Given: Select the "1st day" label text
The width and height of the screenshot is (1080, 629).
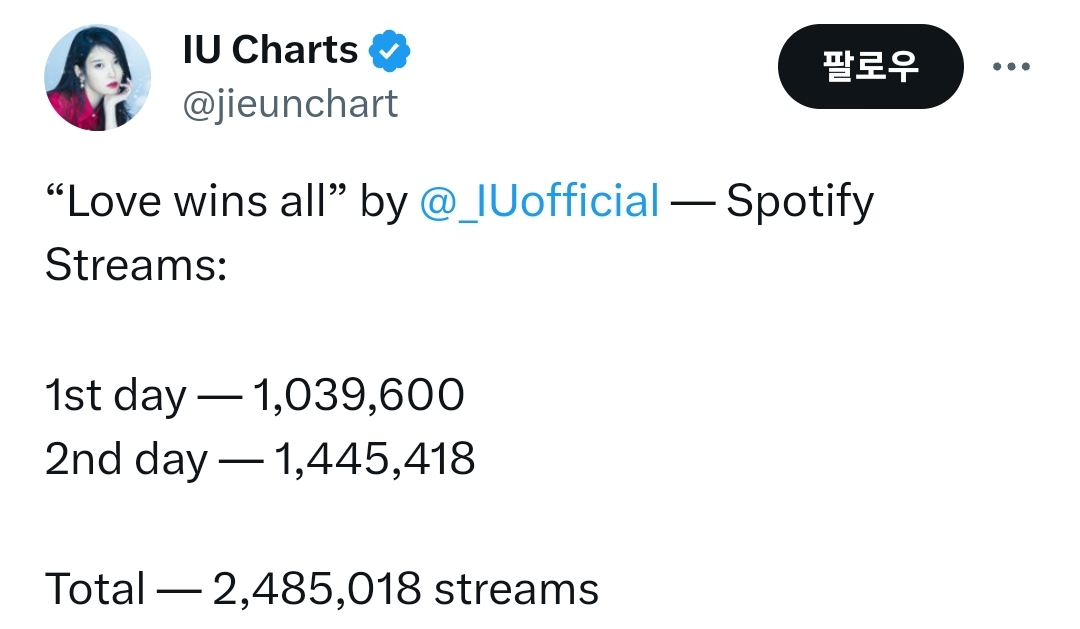Looking at the screenshot, I should coord(115,396).
